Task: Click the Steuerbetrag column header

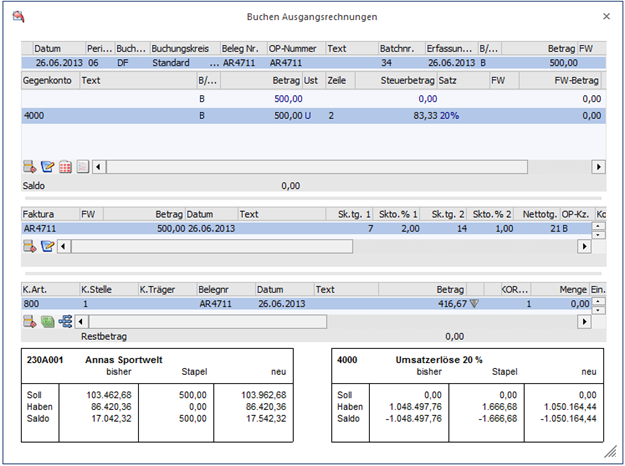Action: tap(408, 79)
